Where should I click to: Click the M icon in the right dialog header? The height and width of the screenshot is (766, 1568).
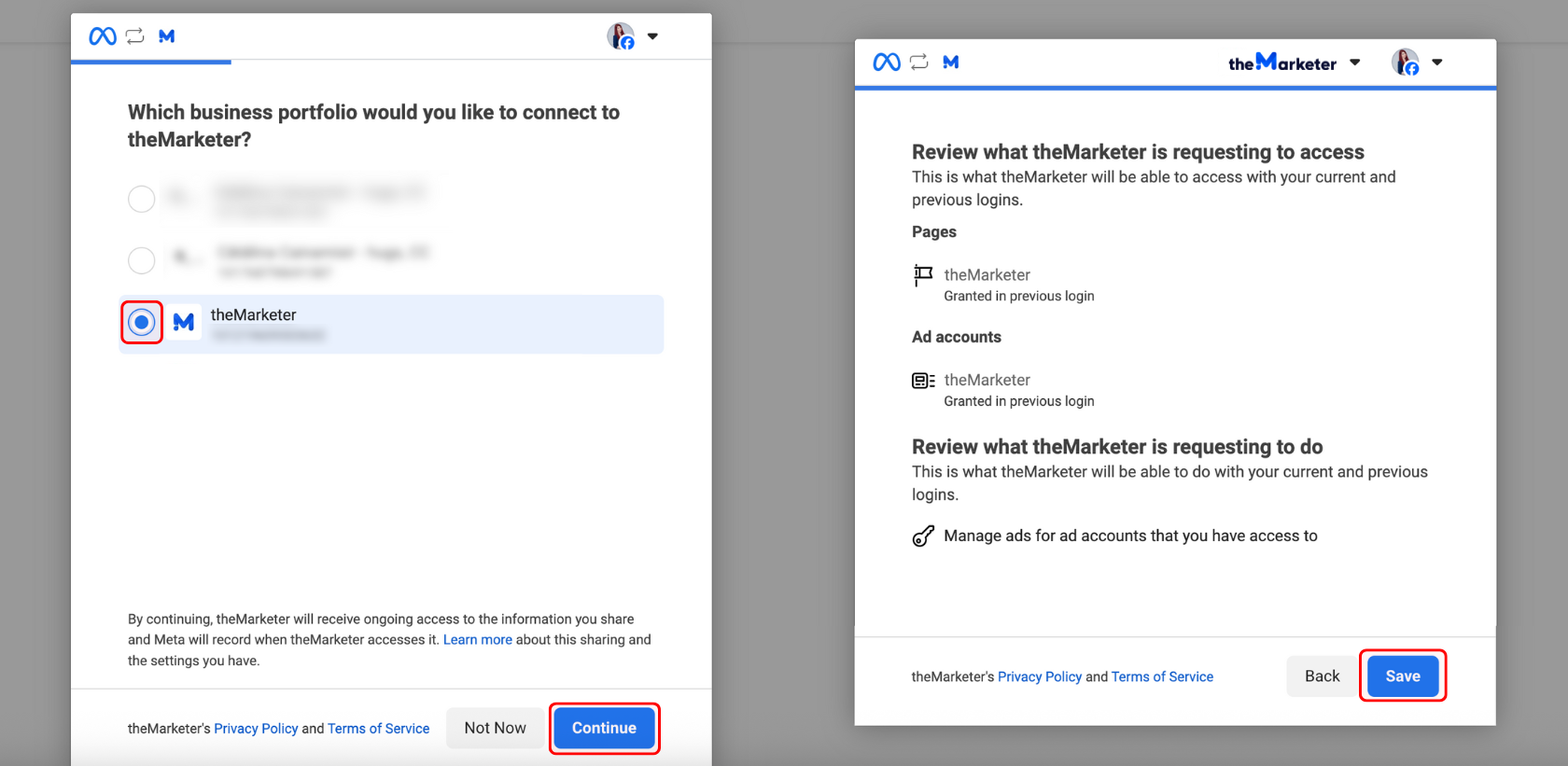951,62
